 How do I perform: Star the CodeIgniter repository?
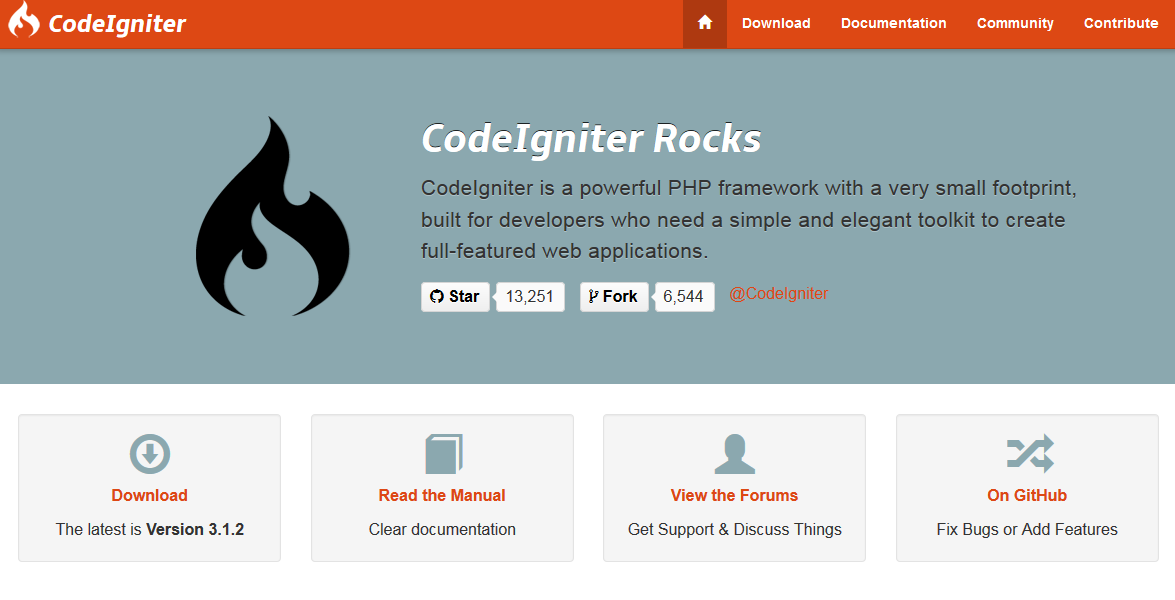click(455, 296)
